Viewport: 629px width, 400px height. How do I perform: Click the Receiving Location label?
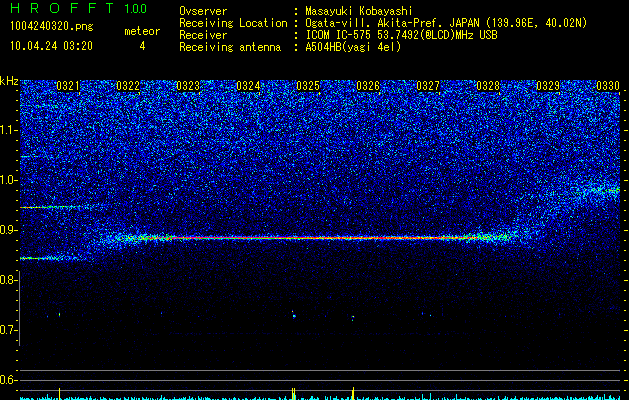(x=233, y=23)
